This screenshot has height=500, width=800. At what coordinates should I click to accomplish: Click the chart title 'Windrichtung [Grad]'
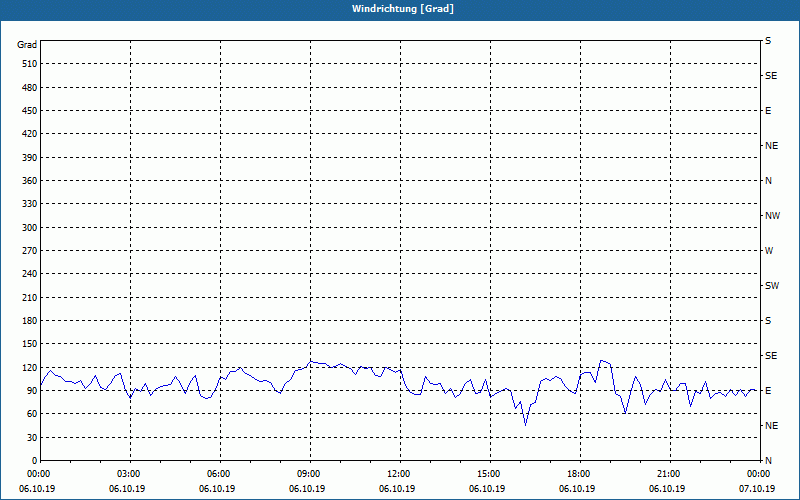click(x=403, y=9)
